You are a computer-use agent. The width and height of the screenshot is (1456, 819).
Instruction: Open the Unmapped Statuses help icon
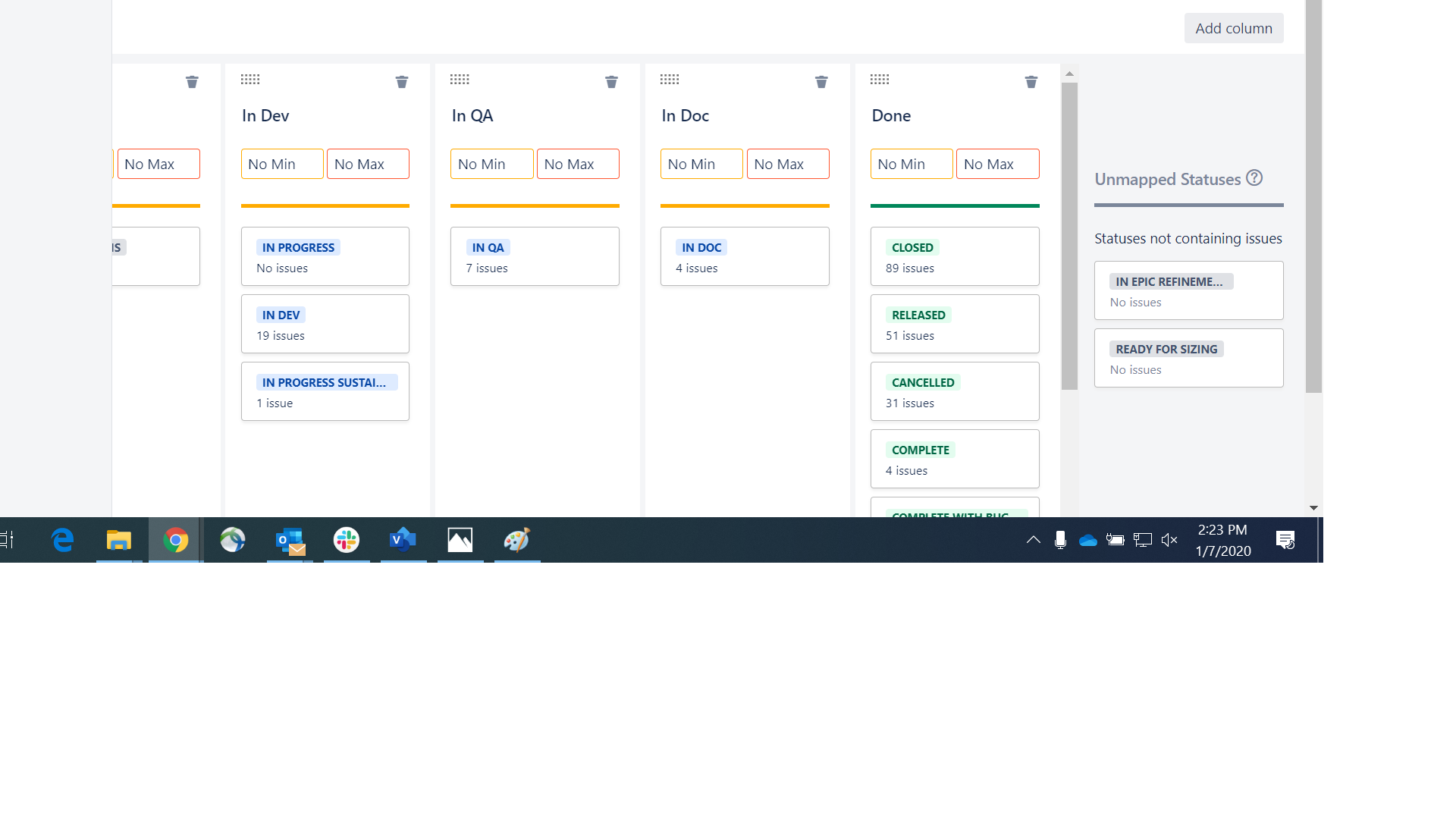[1254, 178]
